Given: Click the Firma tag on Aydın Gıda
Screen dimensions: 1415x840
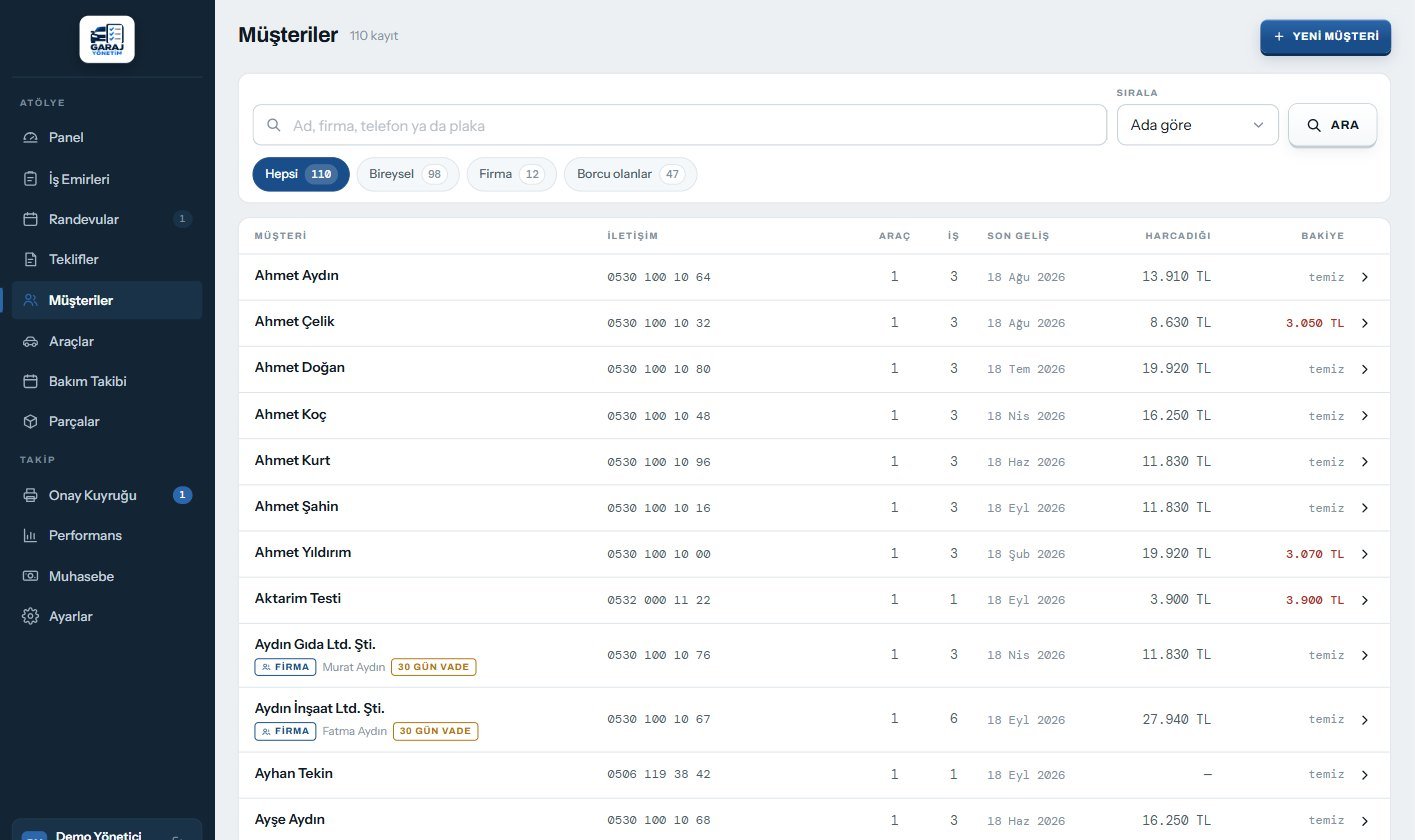Looking at the screenshot, I should click(285, 667).
